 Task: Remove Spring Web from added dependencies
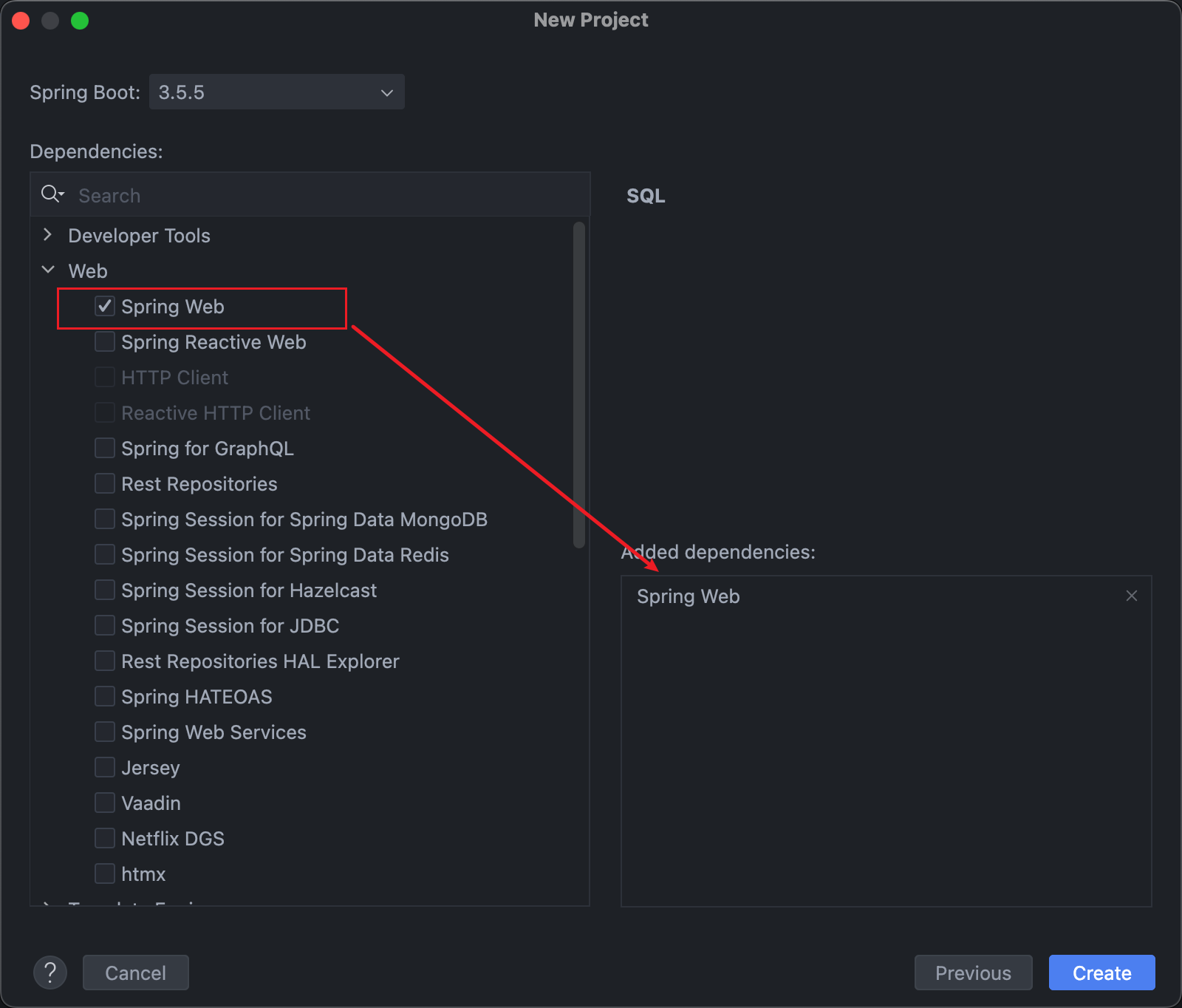(1131, 596)
